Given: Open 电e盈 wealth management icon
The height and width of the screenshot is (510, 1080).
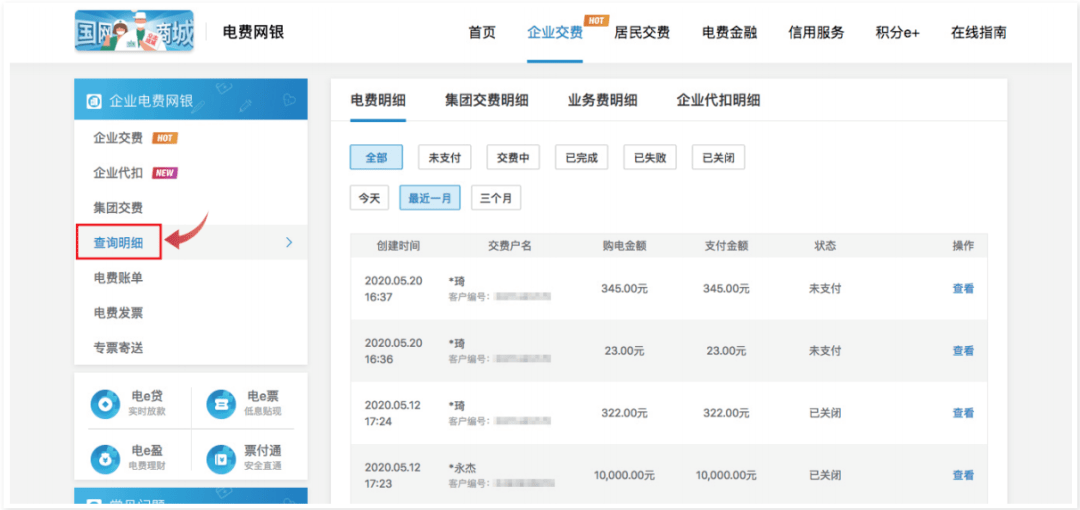Looking at the screenshot, I should (106, 458).
